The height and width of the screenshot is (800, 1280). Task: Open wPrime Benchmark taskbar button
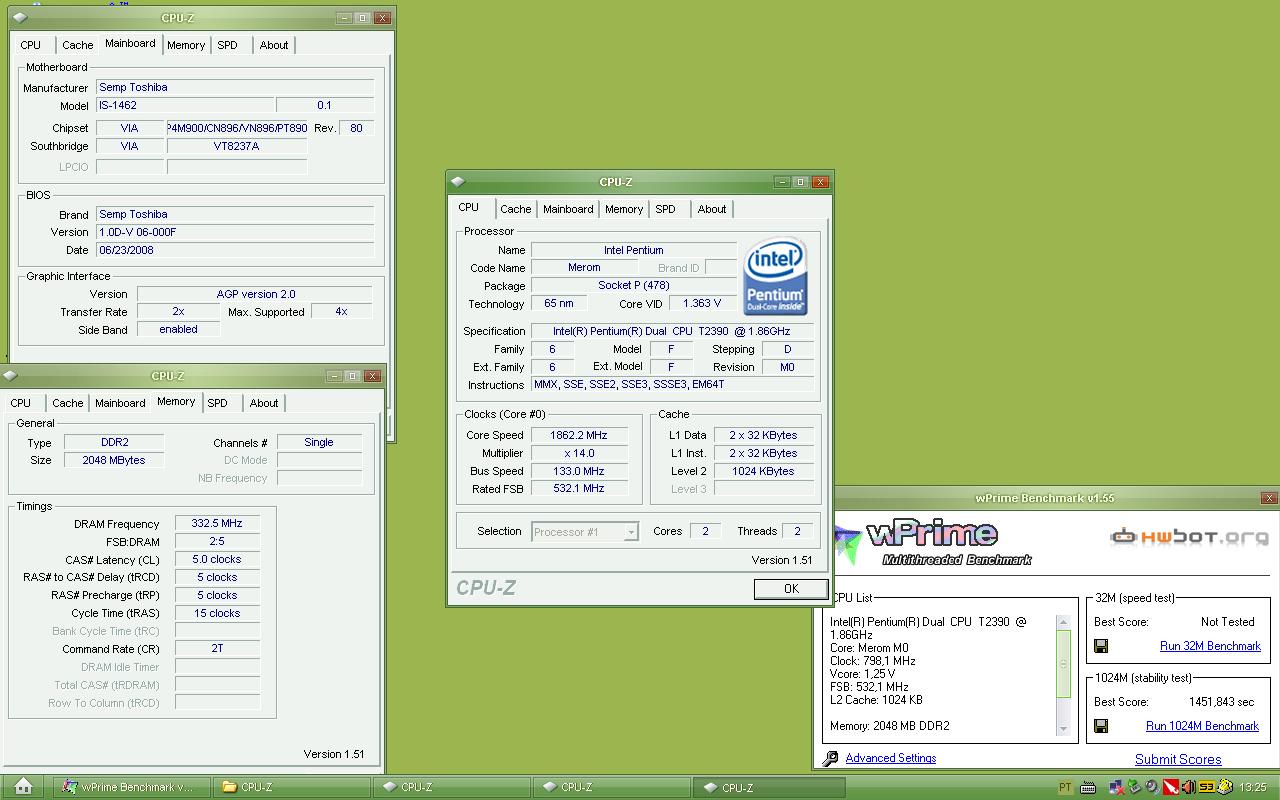click(132, 787)
